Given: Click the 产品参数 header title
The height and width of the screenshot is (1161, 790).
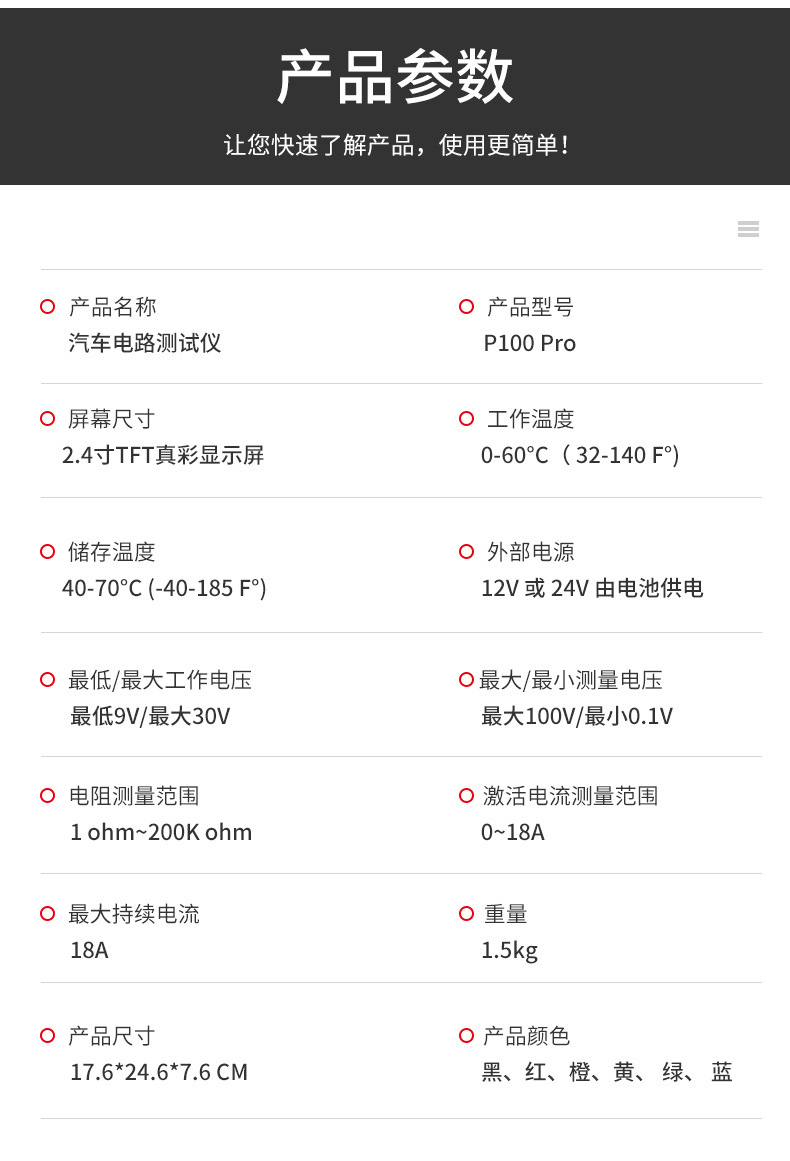Looking at the screenshot, I should (x=395, y=77).
